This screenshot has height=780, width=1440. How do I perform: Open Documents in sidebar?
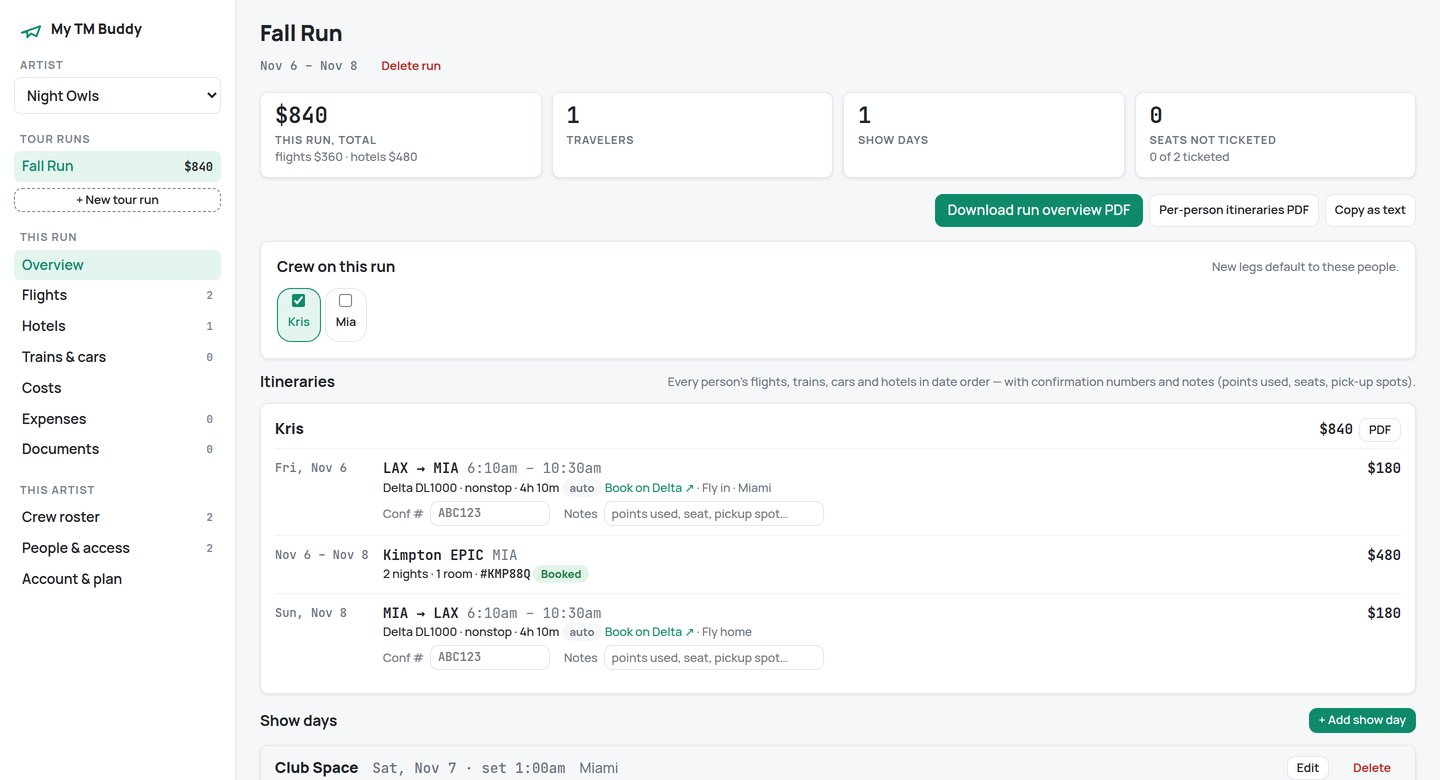coord(117,449)
